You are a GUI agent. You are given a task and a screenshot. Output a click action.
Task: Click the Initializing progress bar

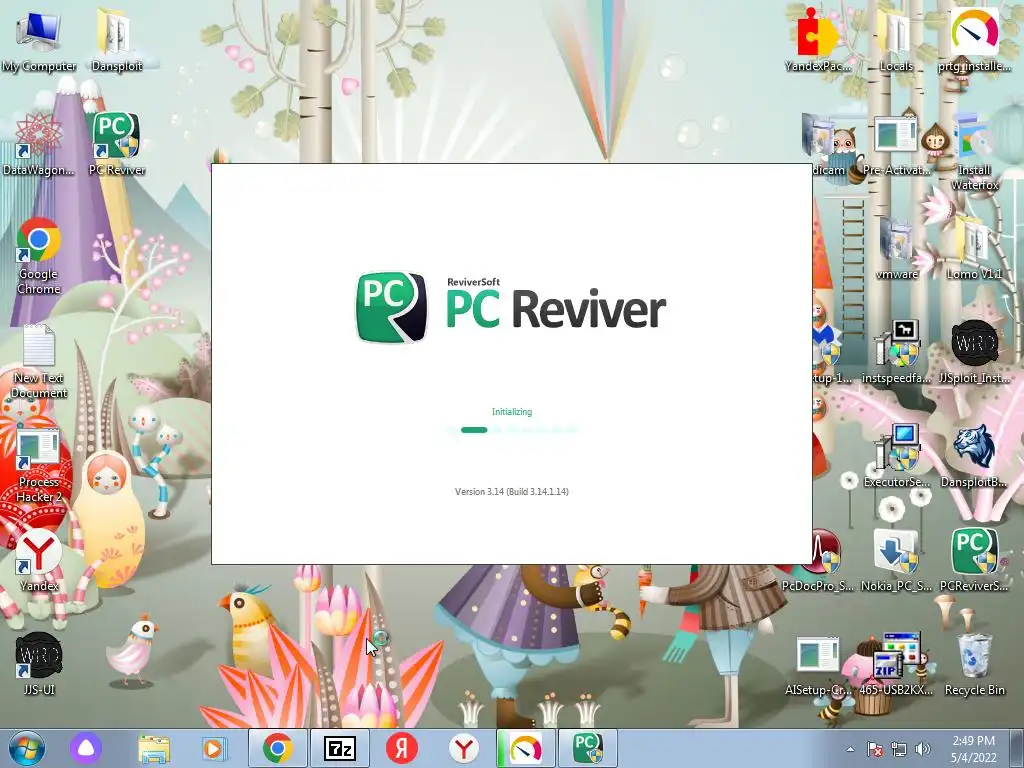(512, 430)
